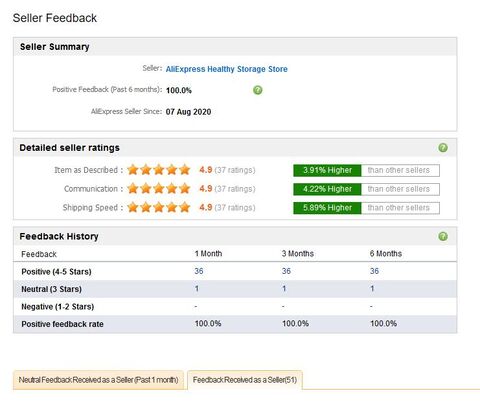Open the 6 Months neutral feedback count

[372, 288]
